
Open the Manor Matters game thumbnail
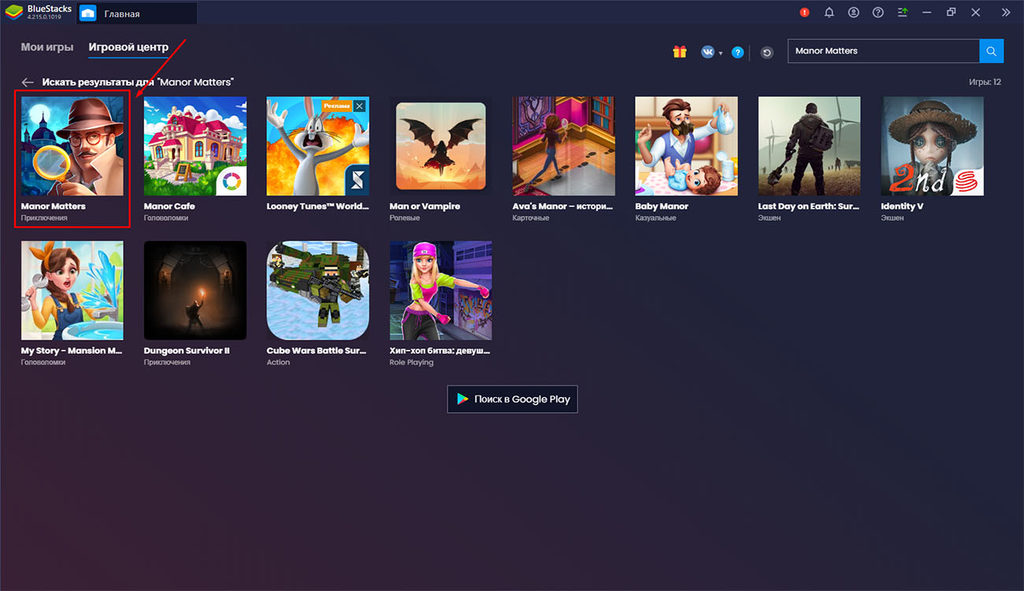(72, 146)
